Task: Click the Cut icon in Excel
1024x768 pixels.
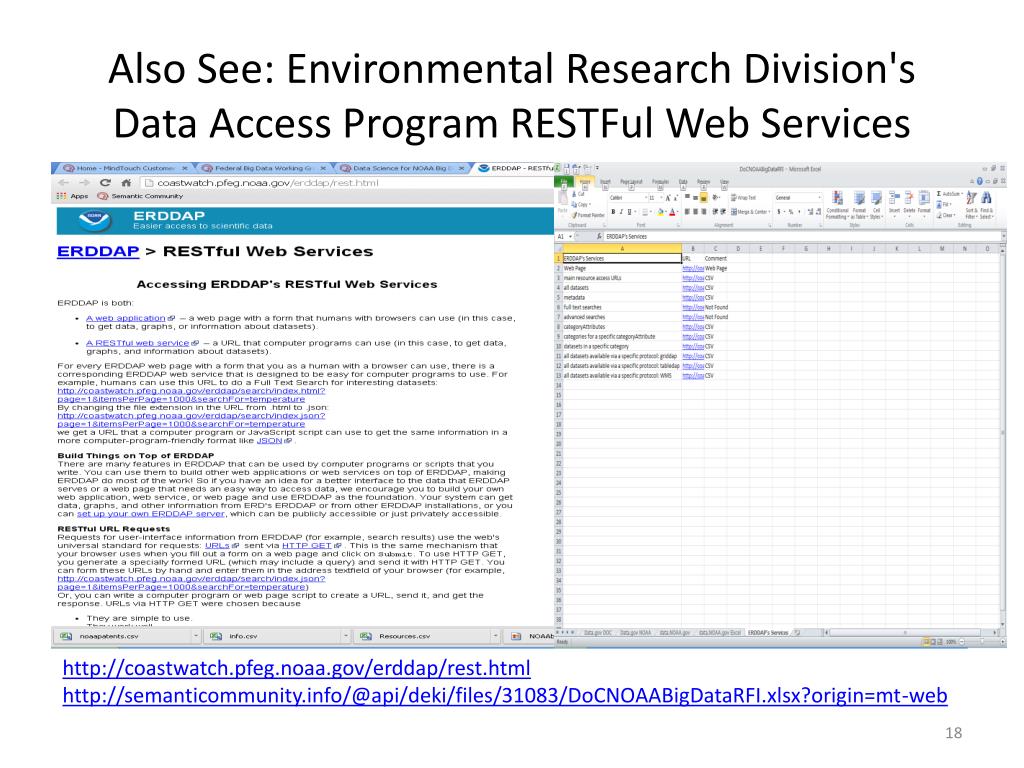Action: pos(579,195)
